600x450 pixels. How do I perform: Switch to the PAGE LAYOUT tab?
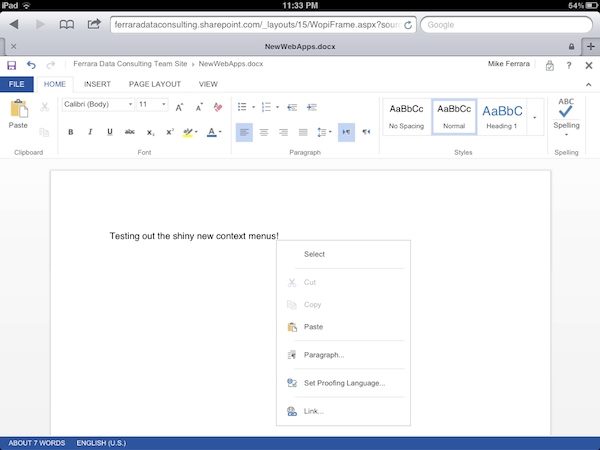point(155,84)
